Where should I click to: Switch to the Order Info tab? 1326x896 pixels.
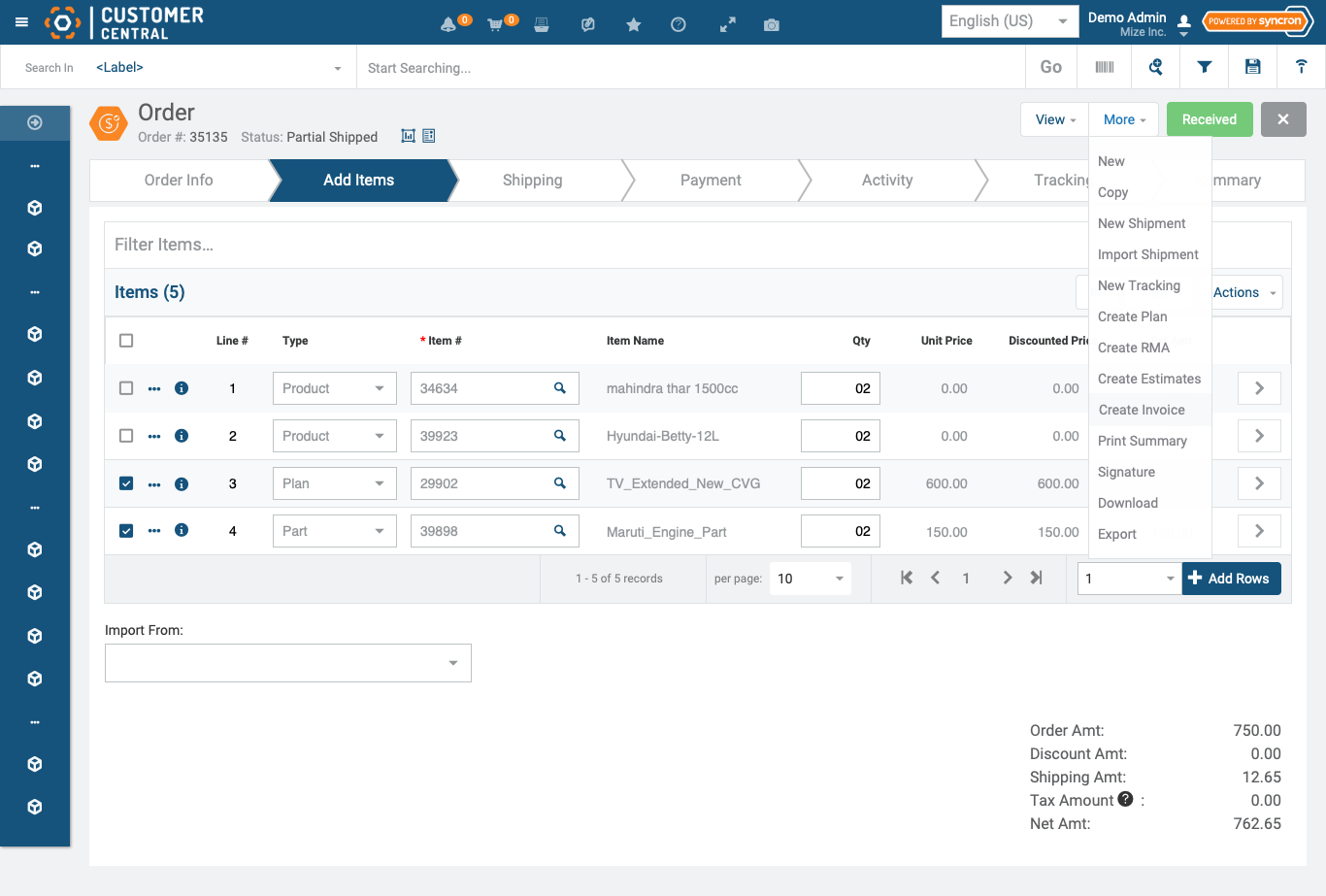[x=179, y=181]
